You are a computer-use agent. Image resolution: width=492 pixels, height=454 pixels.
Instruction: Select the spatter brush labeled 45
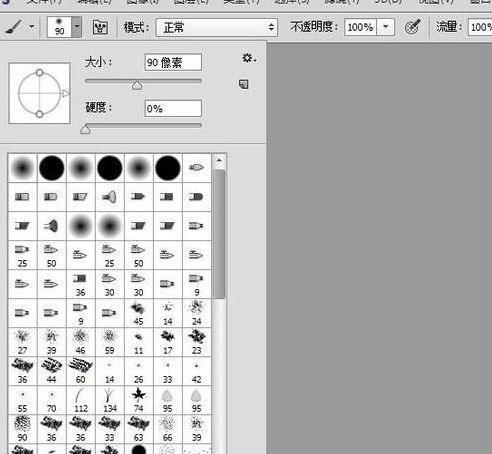point(139,313)
